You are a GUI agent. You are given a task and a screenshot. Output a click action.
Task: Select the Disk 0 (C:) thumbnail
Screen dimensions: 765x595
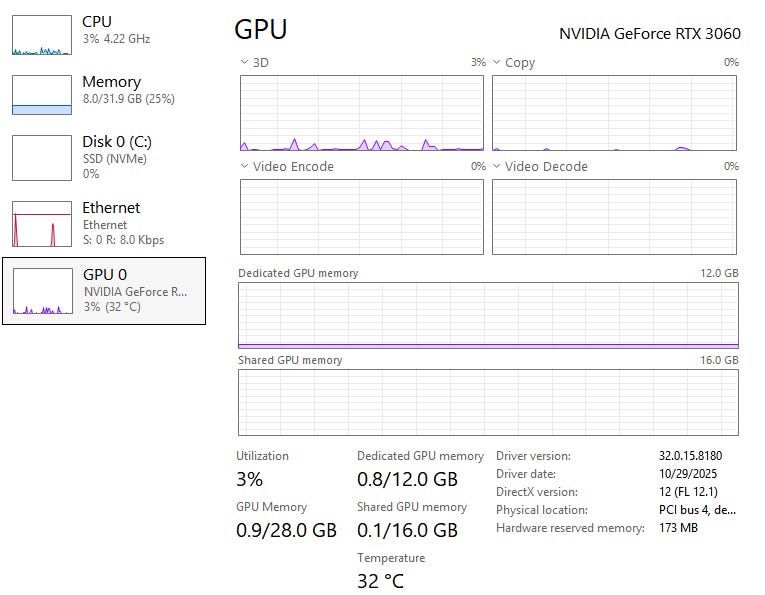coord(42,157)
